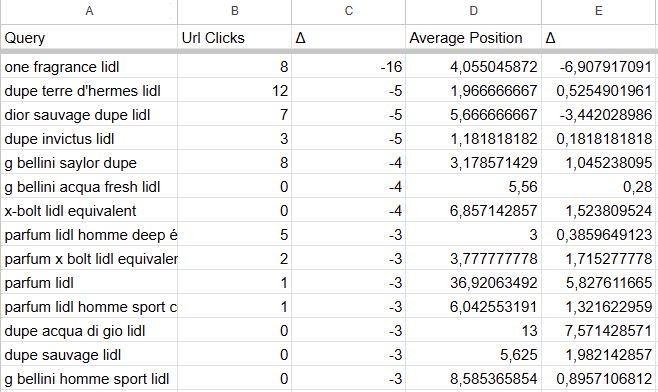This screenshot has width=658, height=392.
Task: Click position delta 1,715277778
Action: click(x=599, y=259)
